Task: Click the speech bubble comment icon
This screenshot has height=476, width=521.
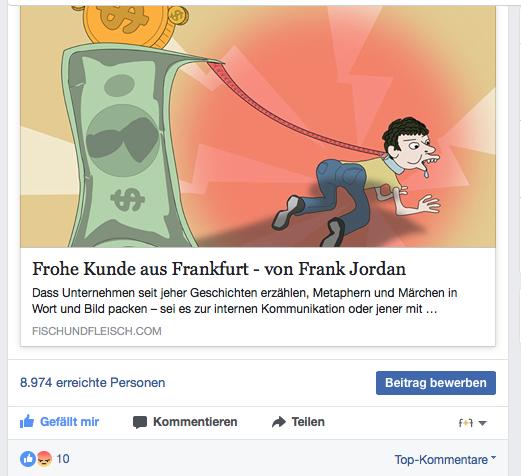Action: click(x=140, y=422)
